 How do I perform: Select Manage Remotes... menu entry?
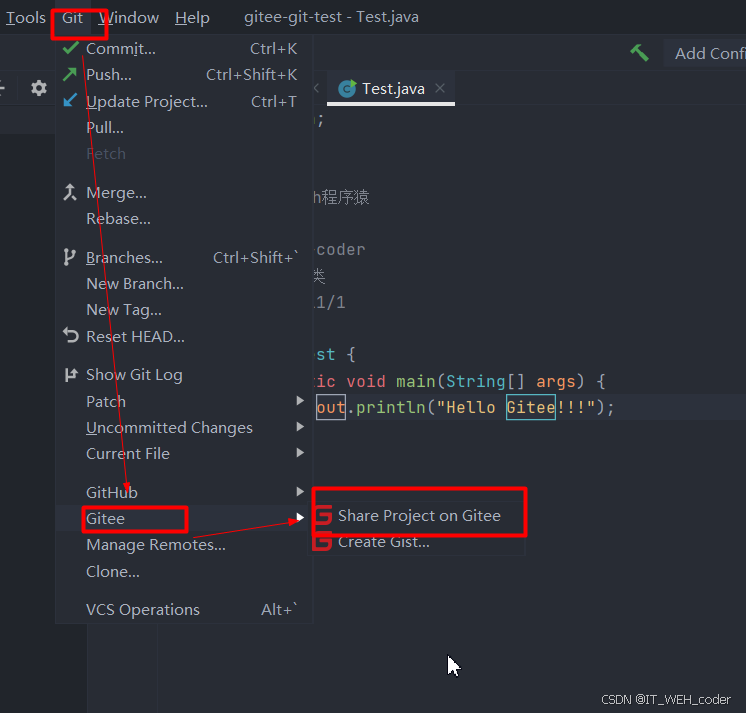184,545
